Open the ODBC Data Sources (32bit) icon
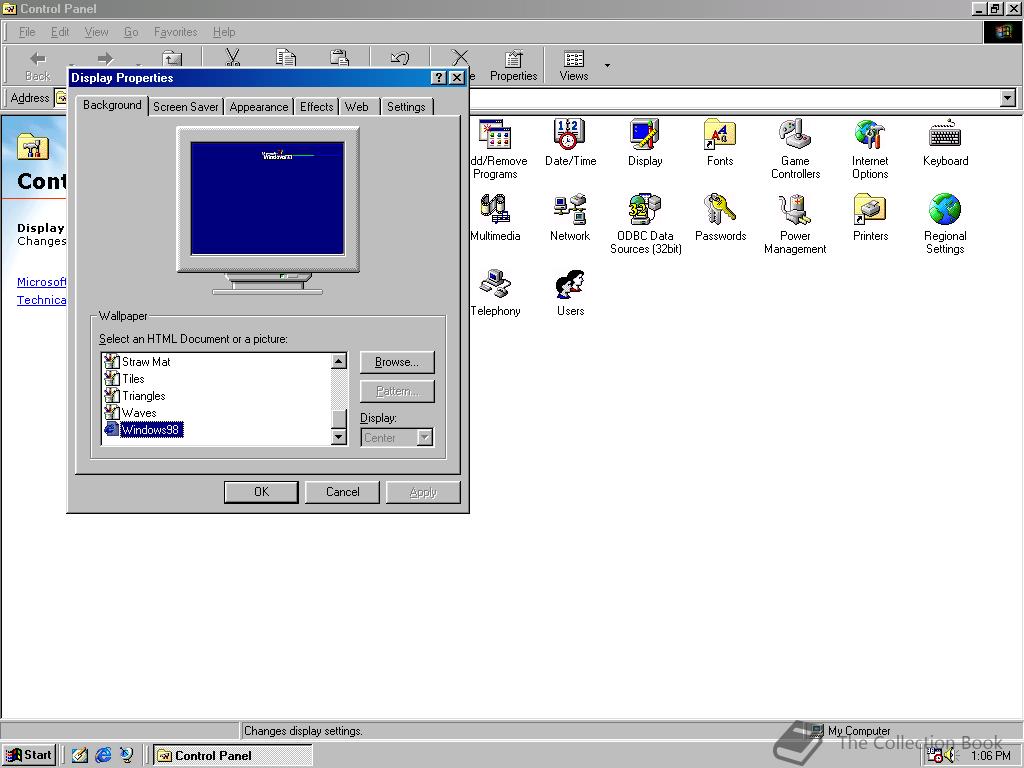This screenshot has height=768, width=1024. pyautogui.click(x=645, y=224)
